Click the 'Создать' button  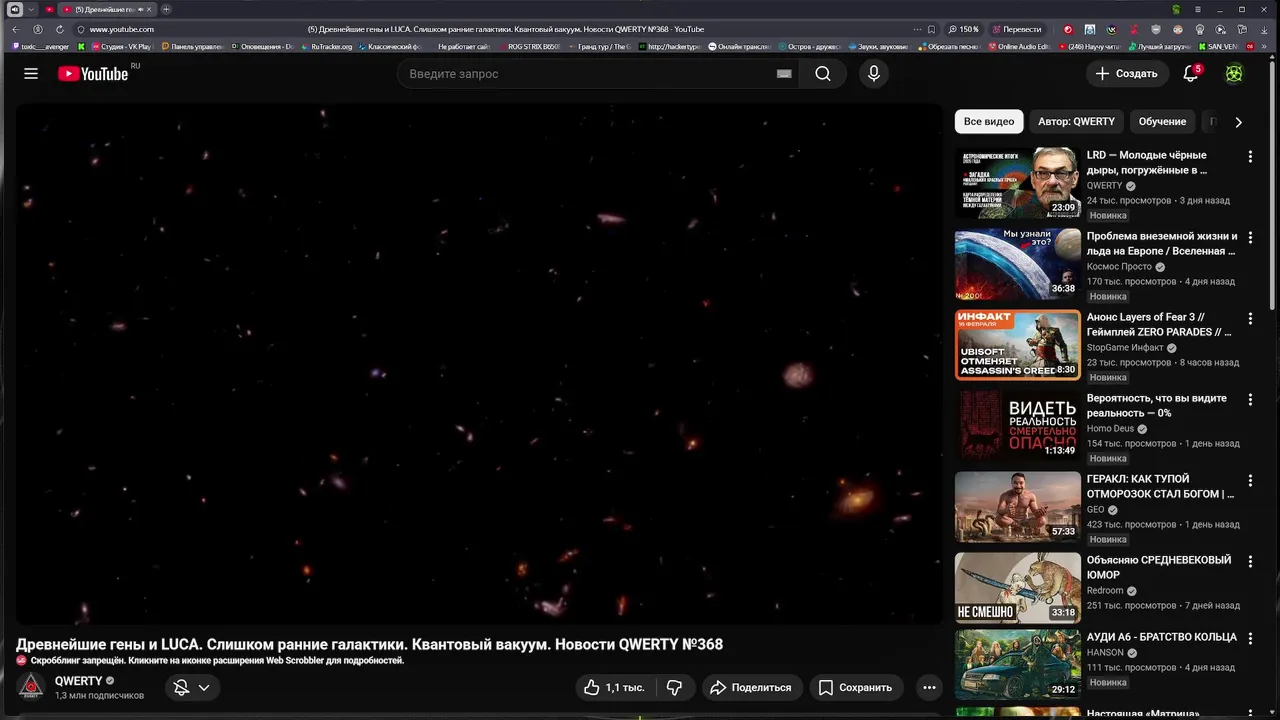pyautogui.click(x=1126, y=74)
